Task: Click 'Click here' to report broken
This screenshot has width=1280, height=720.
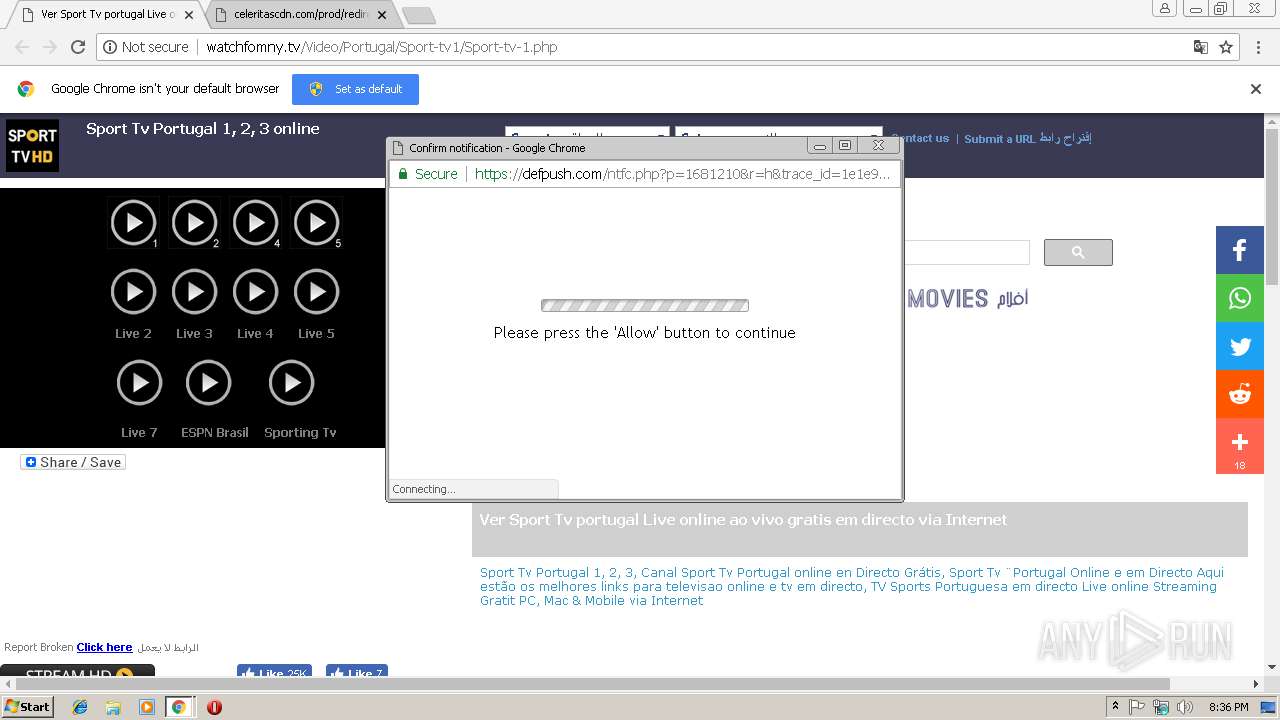Action: [104, 647]
